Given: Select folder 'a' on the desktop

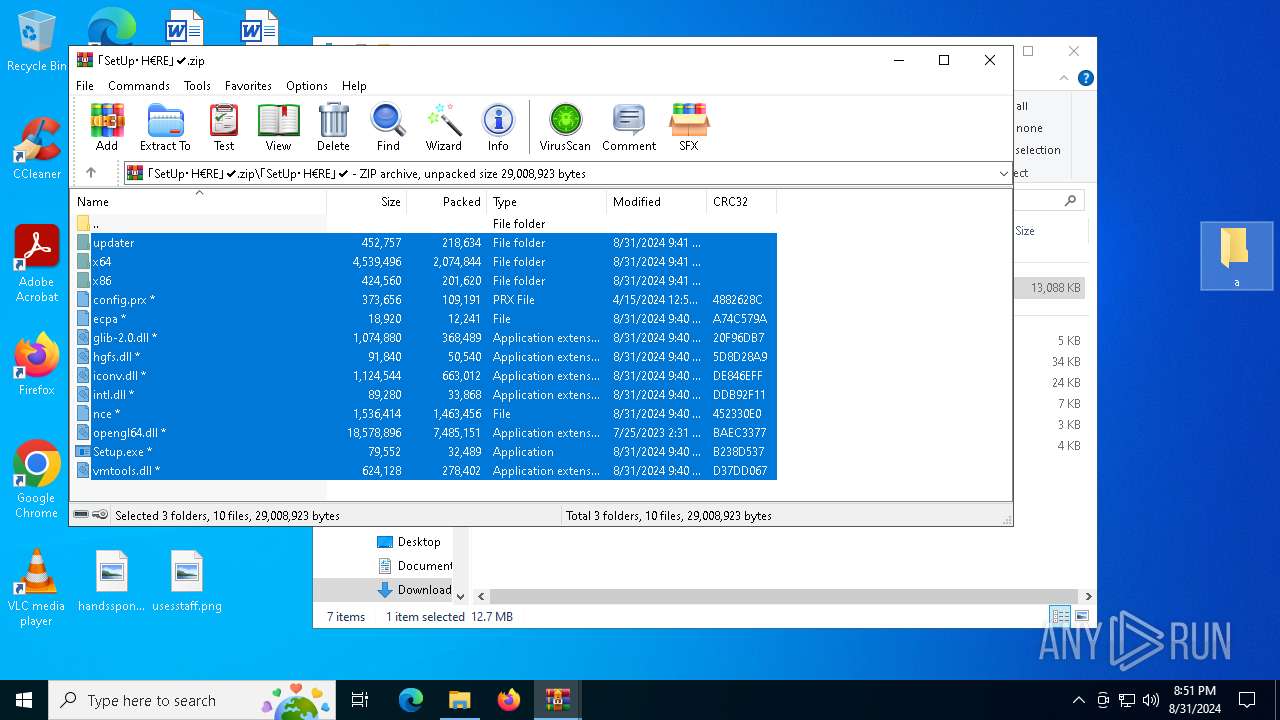Looking at the screenshot, I should coord(1236,256).
